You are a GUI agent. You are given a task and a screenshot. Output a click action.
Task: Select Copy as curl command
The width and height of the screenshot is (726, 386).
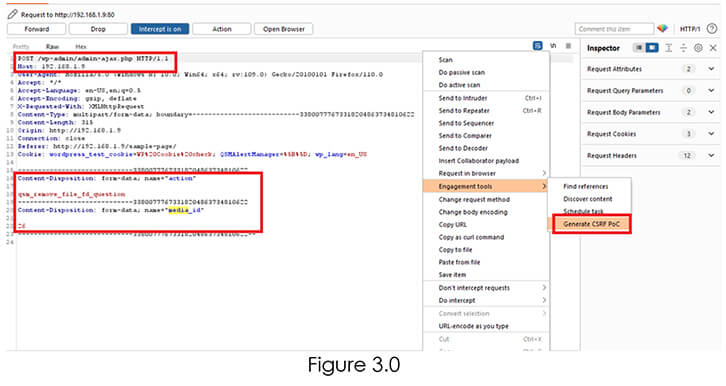point(486,237)
